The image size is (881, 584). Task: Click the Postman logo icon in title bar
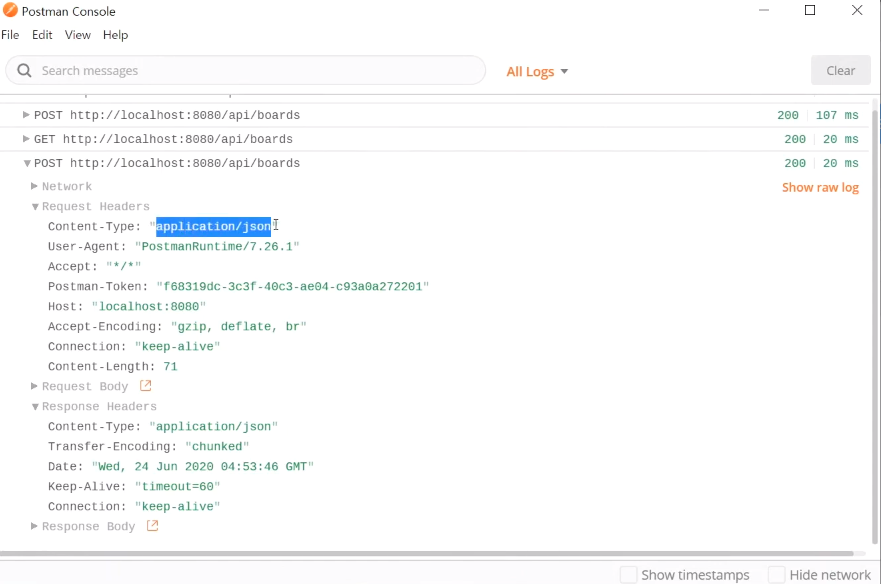click(10, 10)
